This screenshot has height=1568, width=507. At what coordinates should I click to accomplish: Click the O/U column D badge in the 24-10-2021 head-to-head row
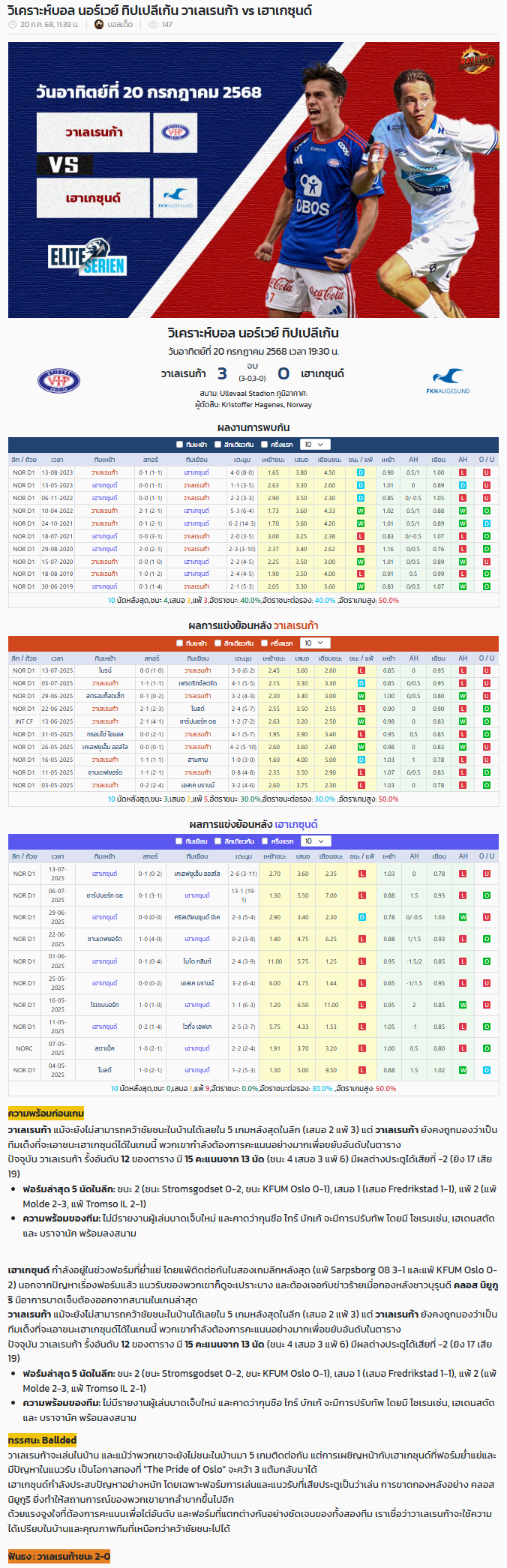pyautogui.click(x=487, y=523)
